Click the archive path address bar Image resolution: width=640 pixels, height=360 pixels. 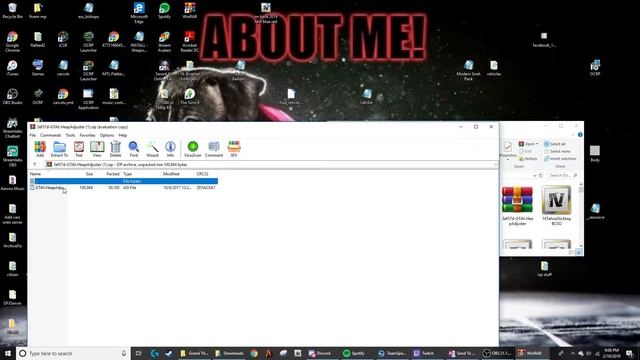271,164
